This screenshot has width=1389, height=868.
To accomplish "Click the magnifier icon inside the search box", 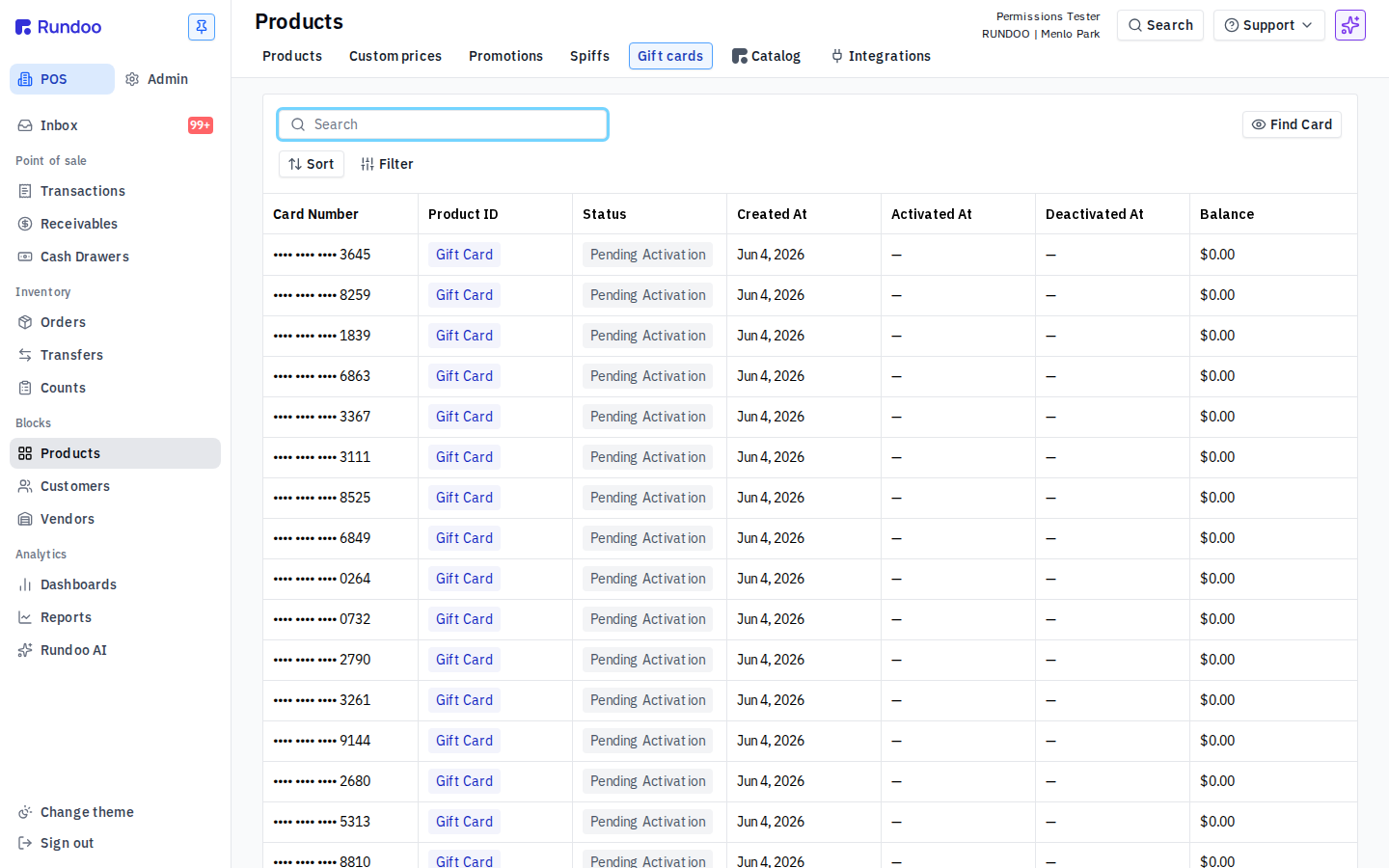I will pyautogui.click(x=298, y=124).
